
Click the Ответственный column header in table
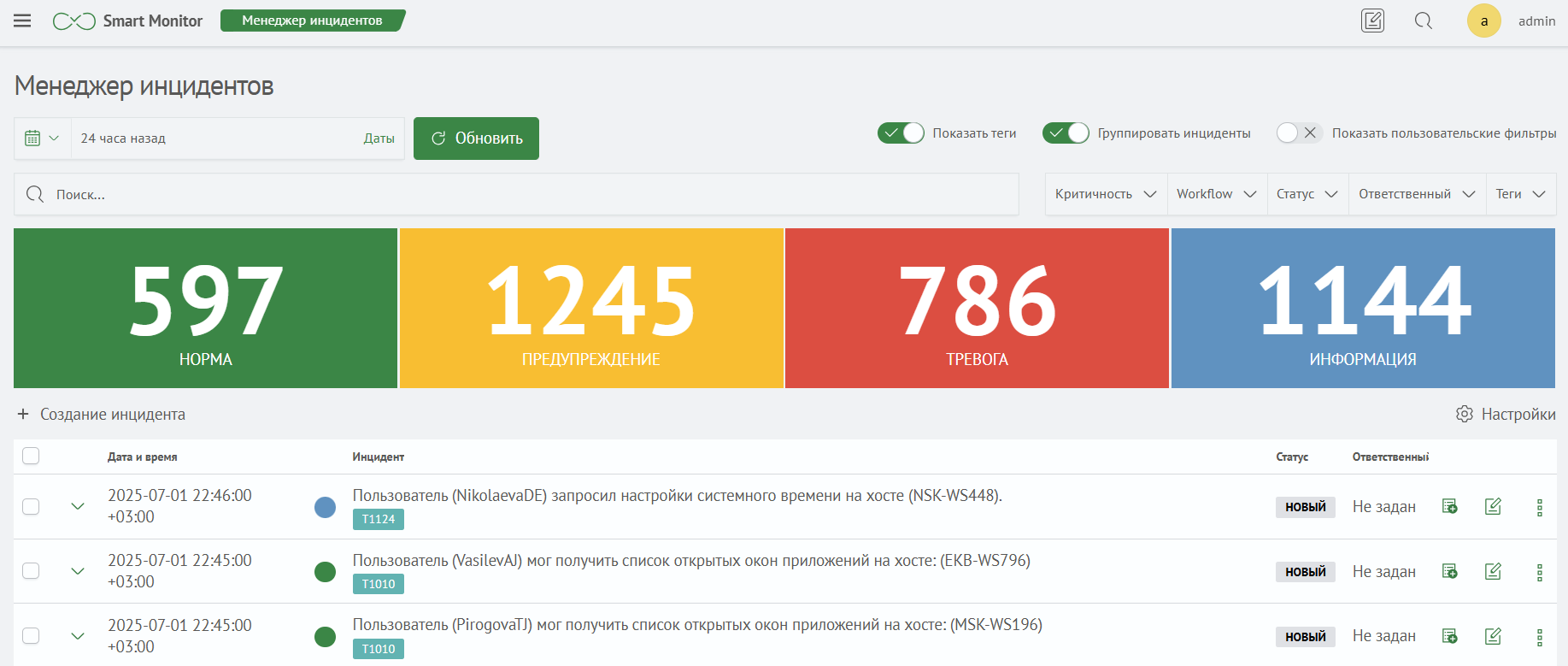click(x=1390, y=457)
